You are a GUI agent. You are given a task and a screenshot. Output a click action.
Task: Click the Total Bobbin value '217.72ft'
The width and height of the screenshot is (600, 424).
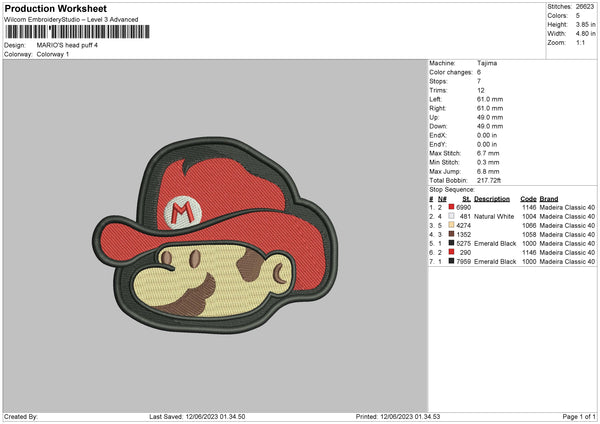point(489,180)
